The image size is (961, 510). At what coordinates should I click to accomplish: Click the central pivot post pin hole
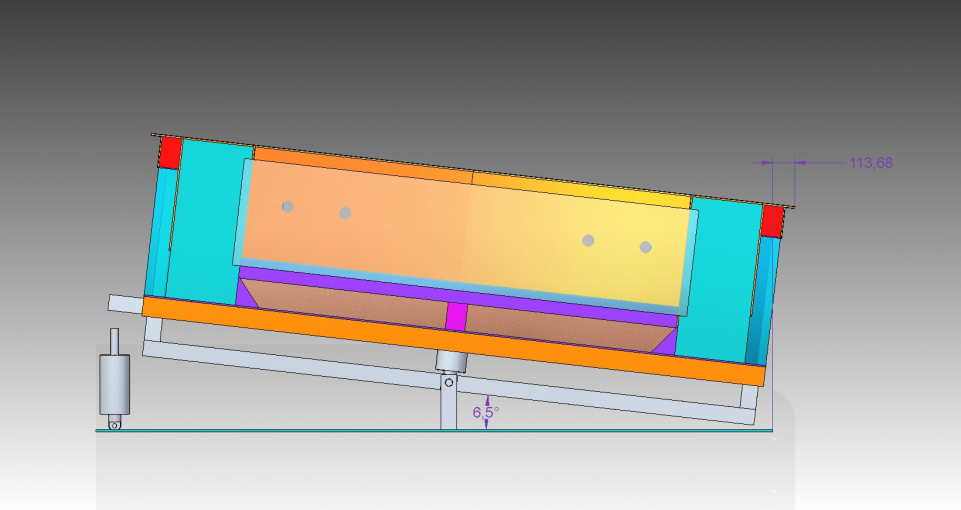(x=449, y=382)
